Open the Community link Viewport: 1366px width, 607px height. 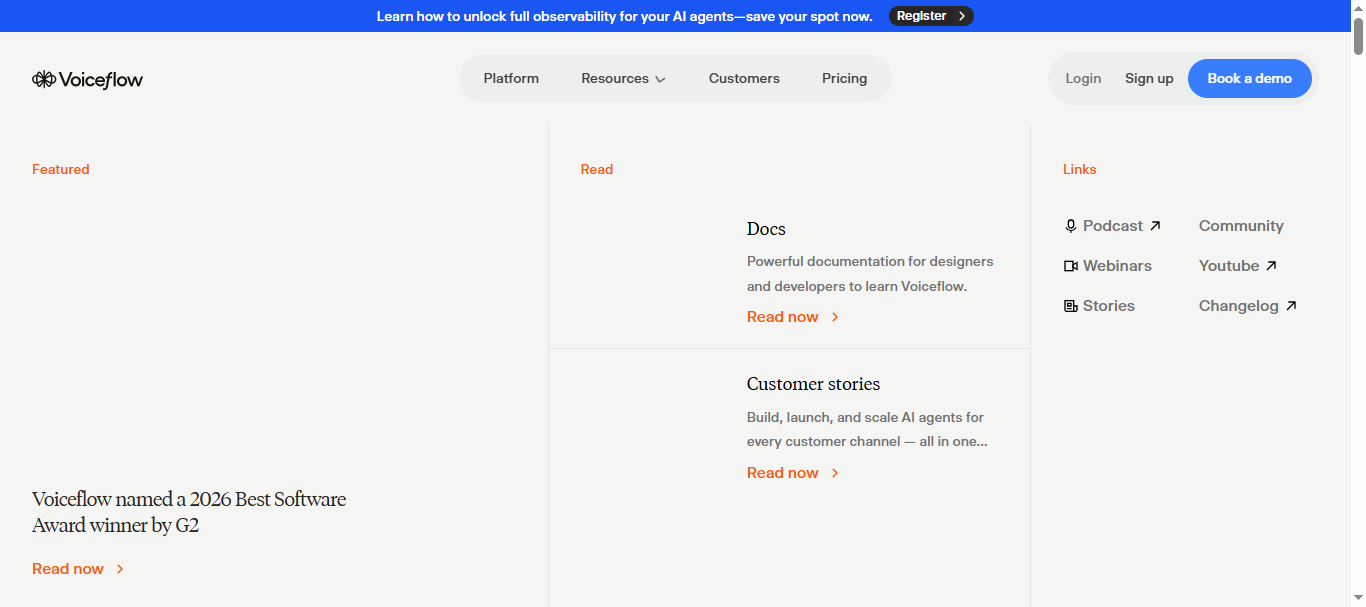click(x=1241, y=226)
